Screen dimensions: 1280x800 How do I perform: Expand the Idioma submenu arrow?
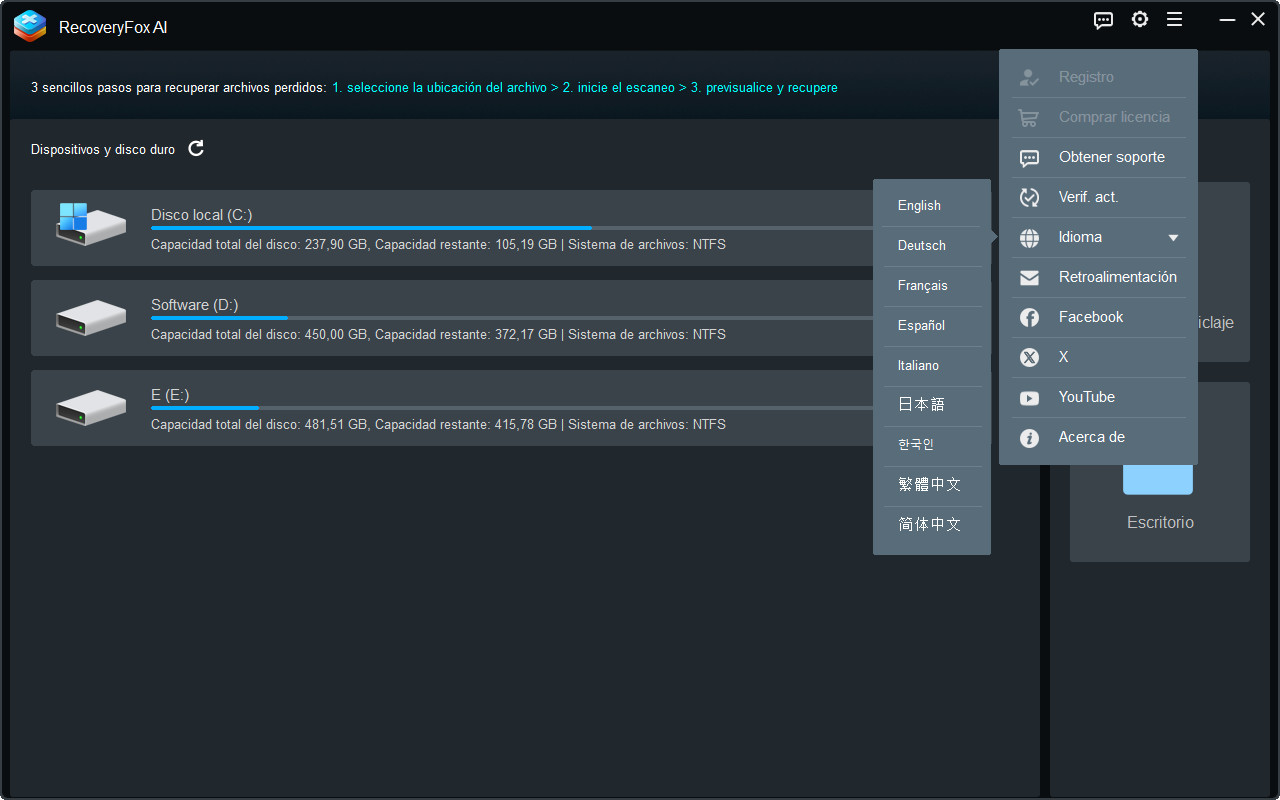[x=1173, y=238]
